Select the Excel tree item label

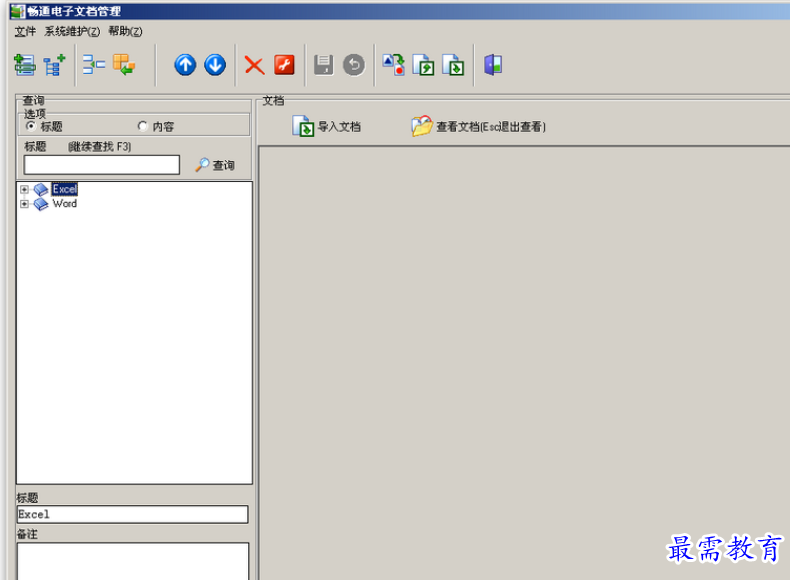(x=64, y=189)
